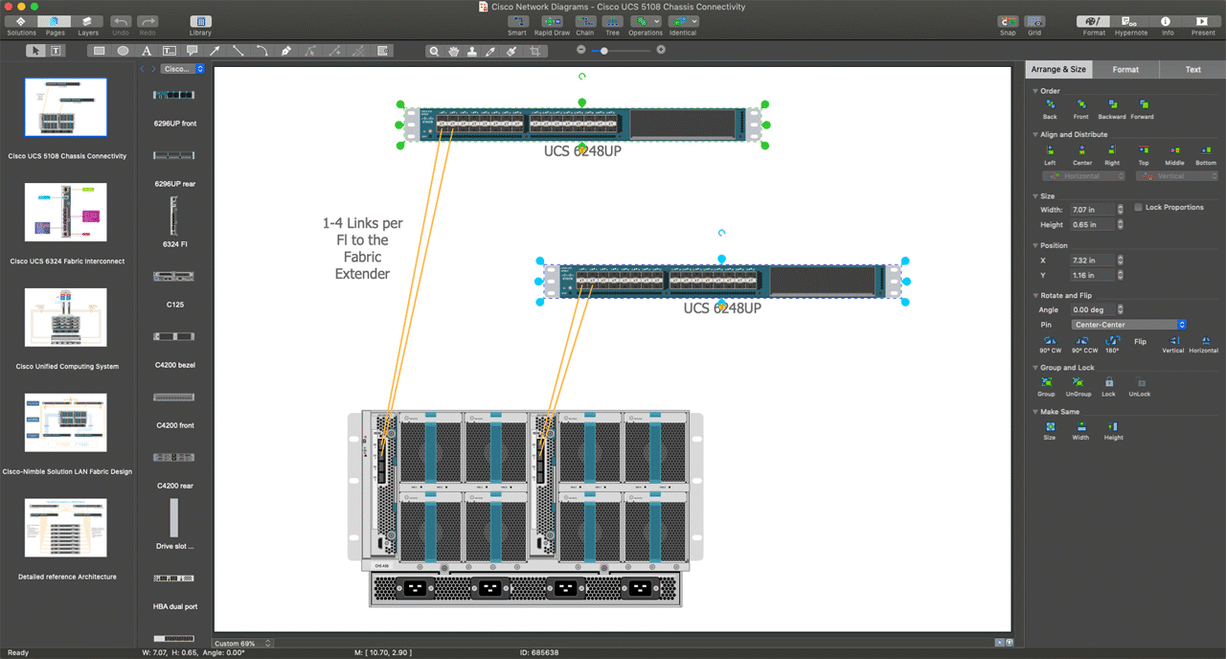Image resolution: width=1227 pixels, height=659 pixels.
Task: Open the Library panel icon
Action: click(200, 21)
